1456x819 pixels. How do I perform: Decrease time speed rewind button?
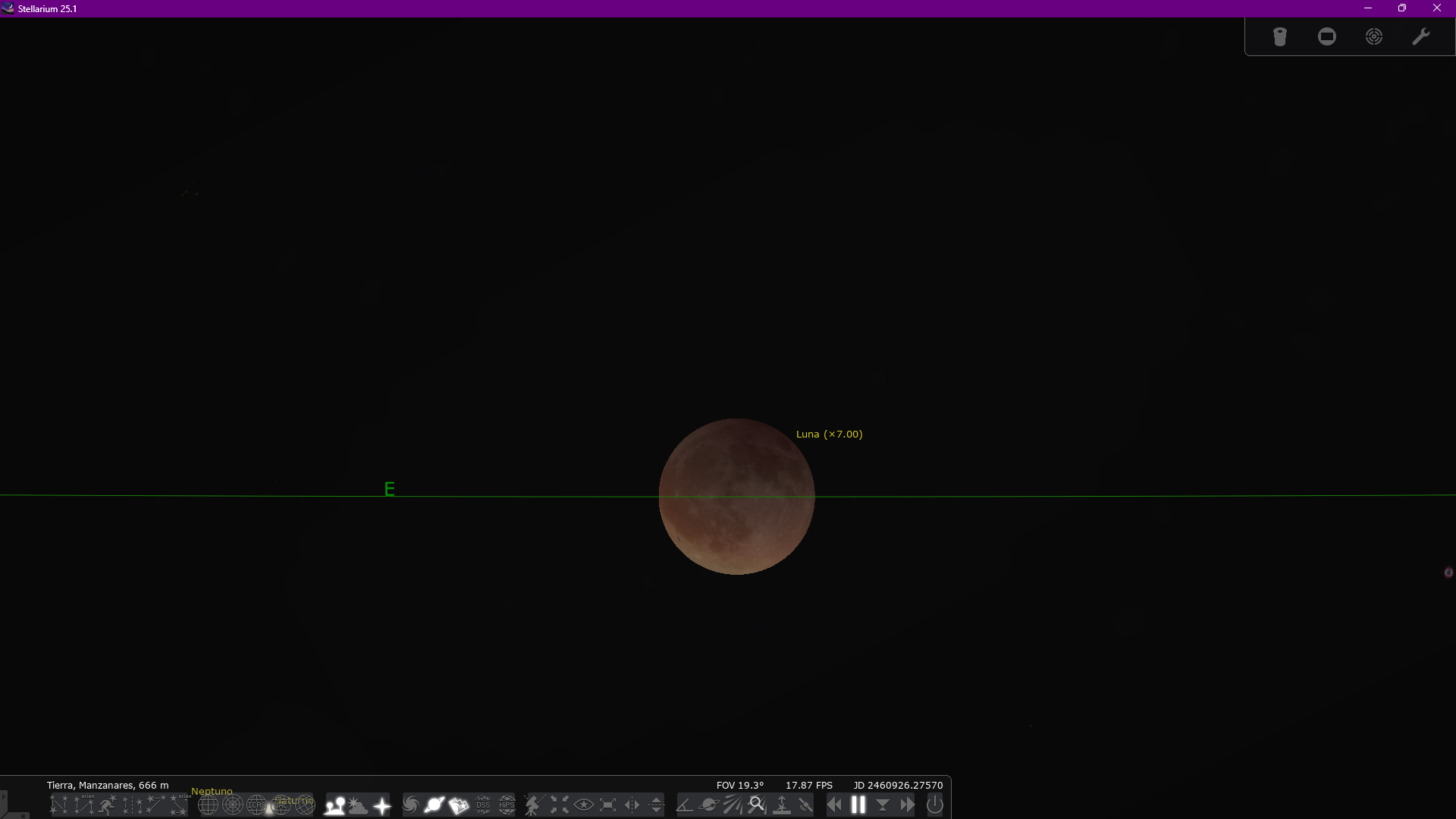point(834,805)
